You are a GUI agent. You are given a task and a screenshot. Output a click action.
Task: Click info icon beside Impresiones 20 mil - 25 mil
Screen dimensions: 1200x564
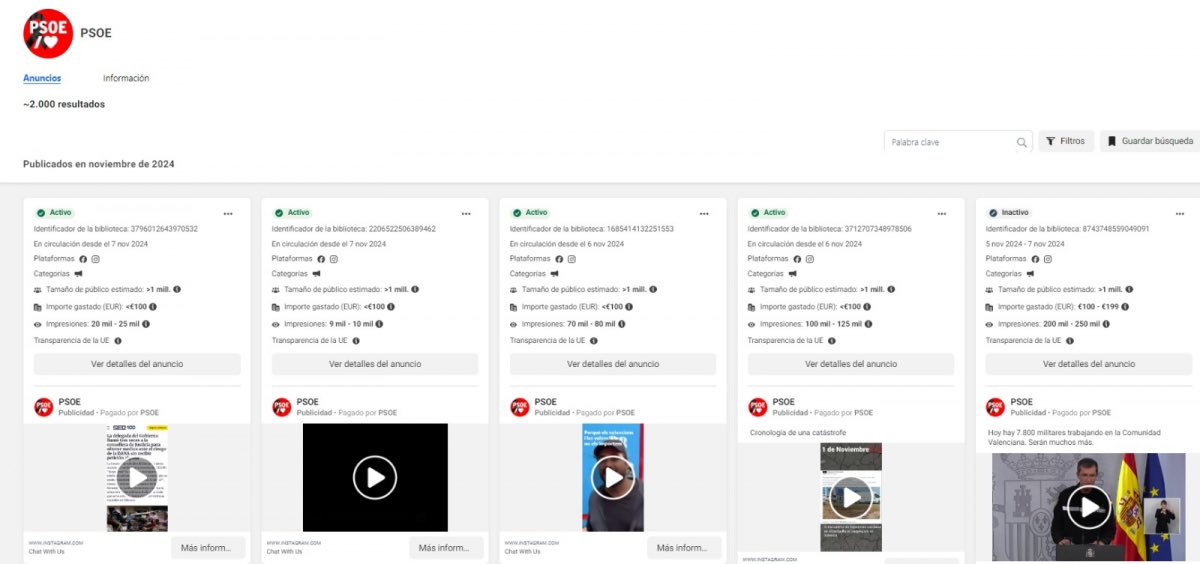146,324
